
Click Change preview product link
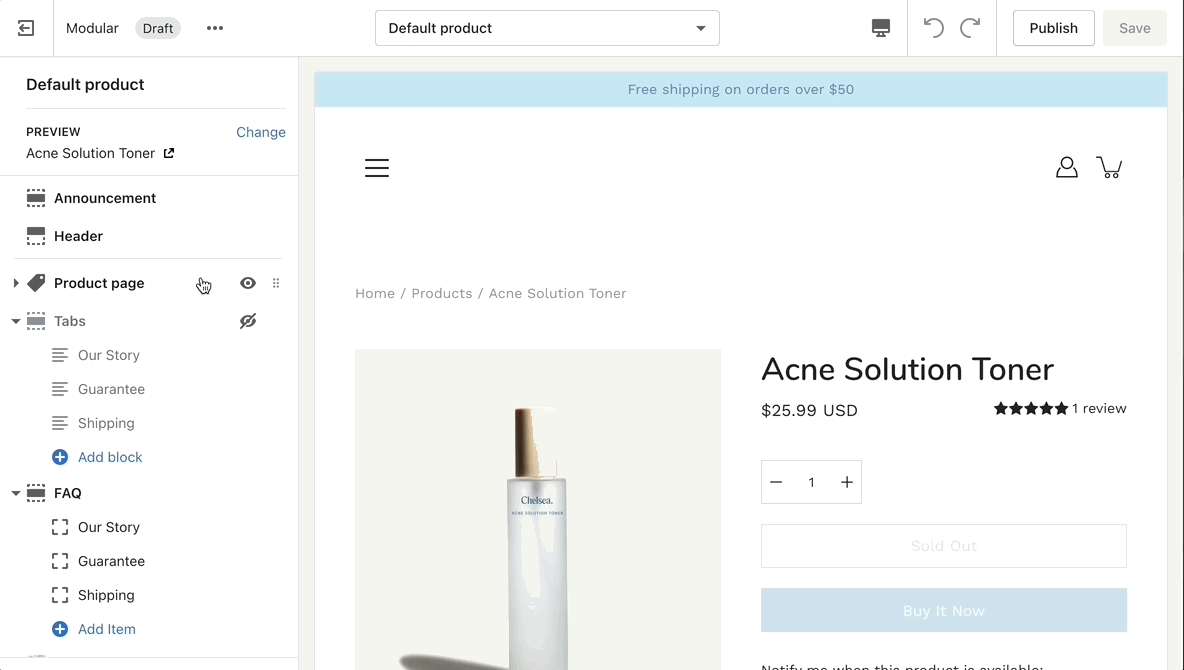click(x=261, y=132)
